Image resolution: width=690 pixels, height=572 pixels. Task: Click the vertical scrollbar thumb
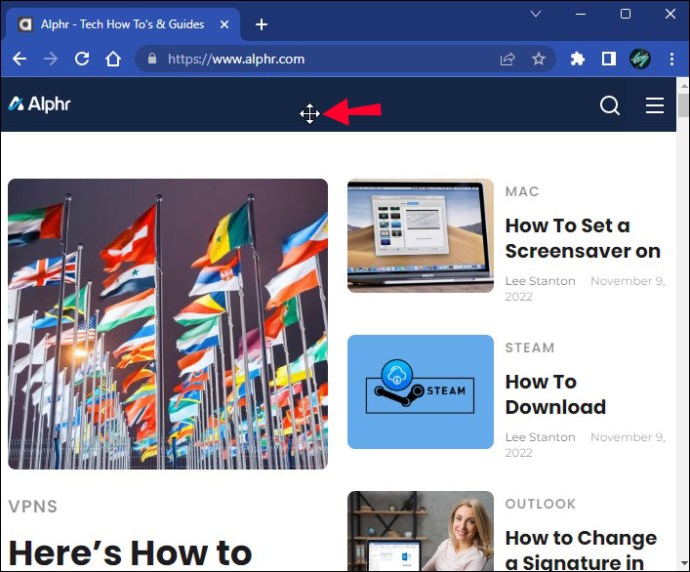pyautogui.click(x=683, y=105)
